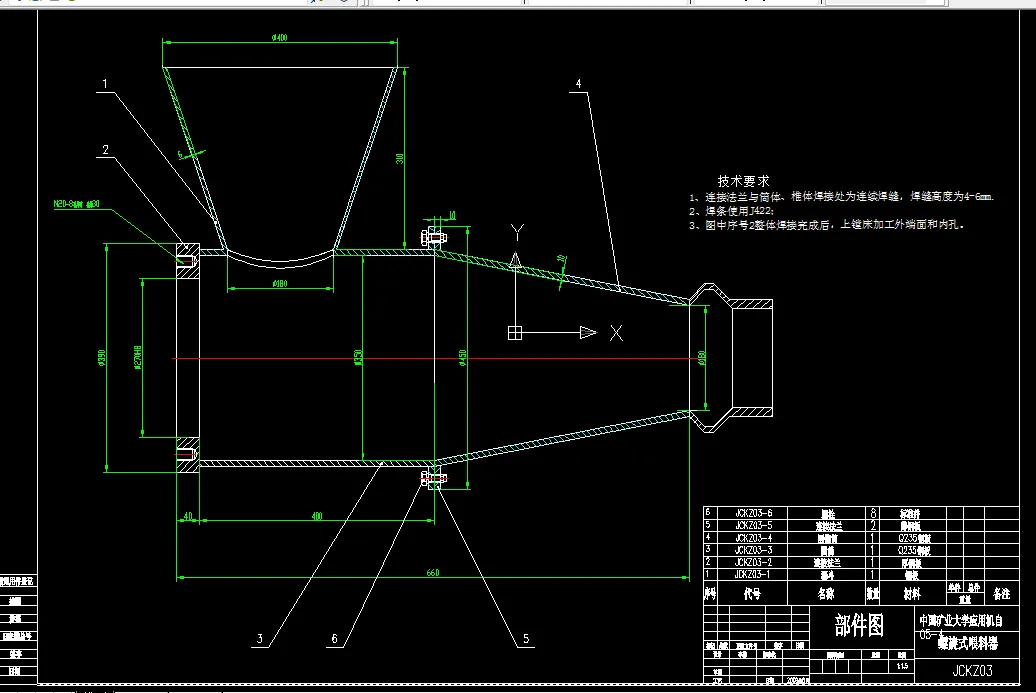Select cell "JCKZ03-3" in parts list

coord(753,550)
